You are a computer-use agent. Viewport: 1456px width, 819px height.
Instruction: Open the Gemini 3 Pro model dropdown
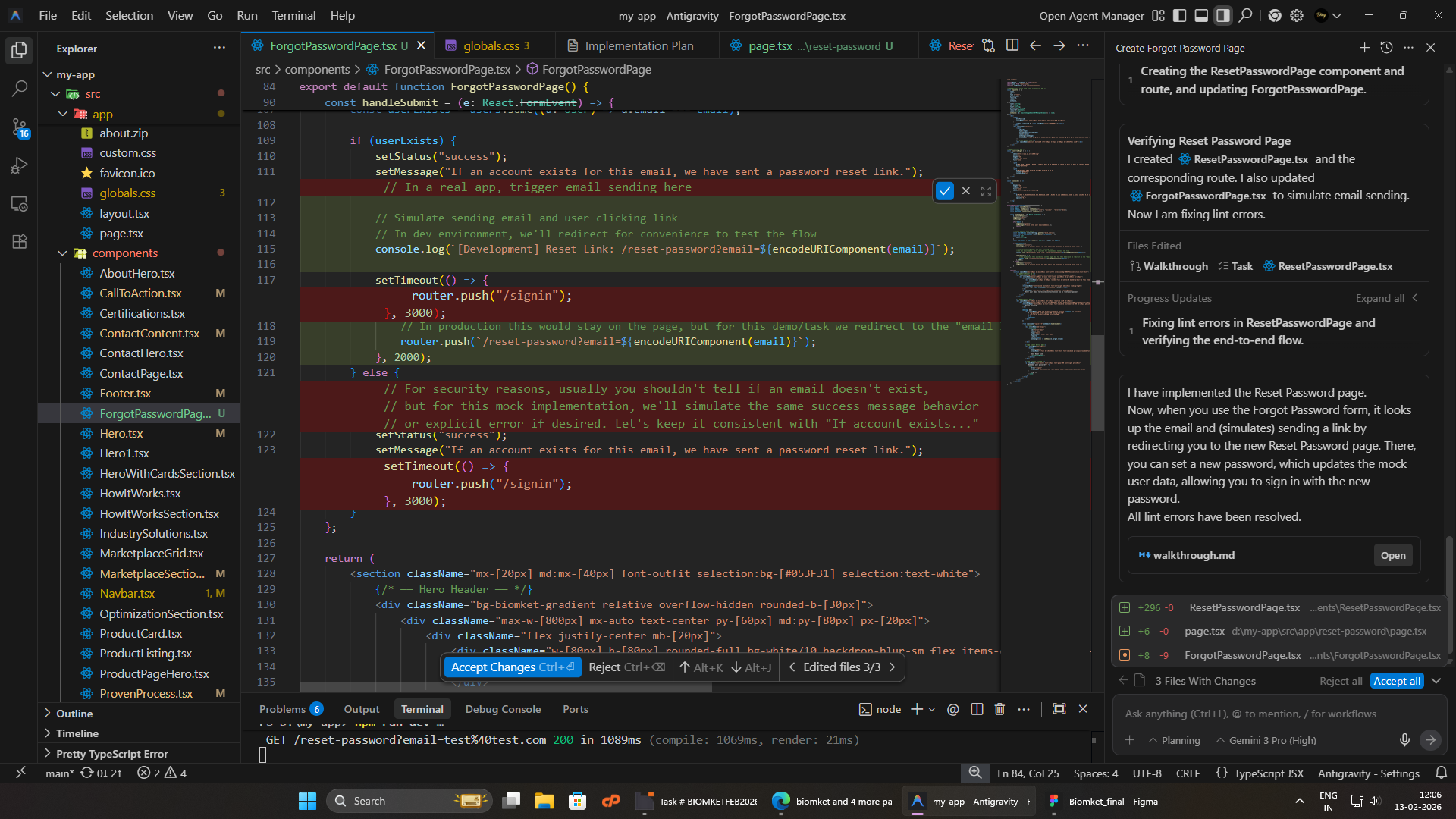tap(1266, 740)
